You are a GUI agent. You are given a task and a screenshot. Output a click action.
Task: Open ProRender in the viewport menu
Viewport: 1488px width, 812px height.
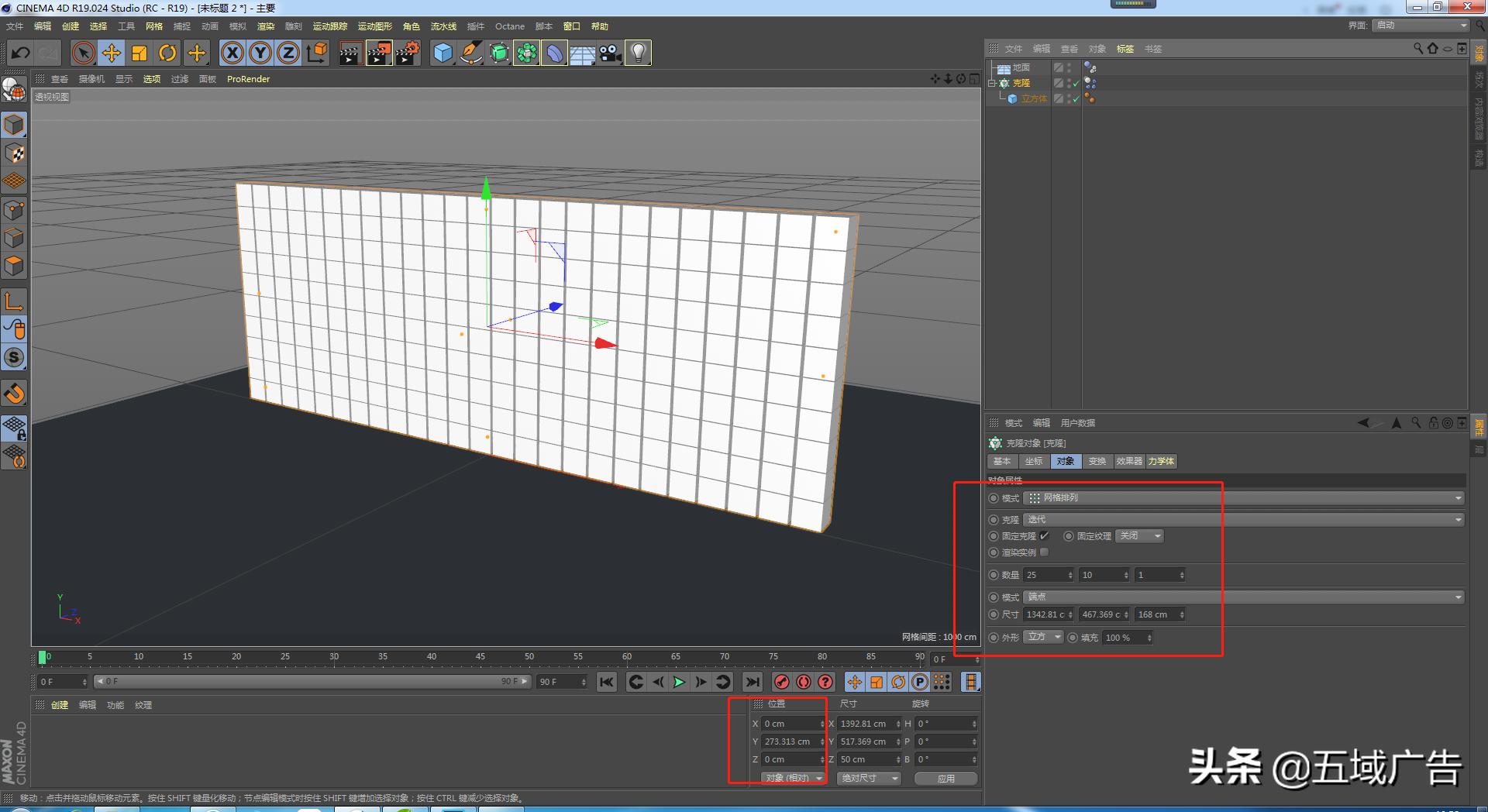click(247, 78)
